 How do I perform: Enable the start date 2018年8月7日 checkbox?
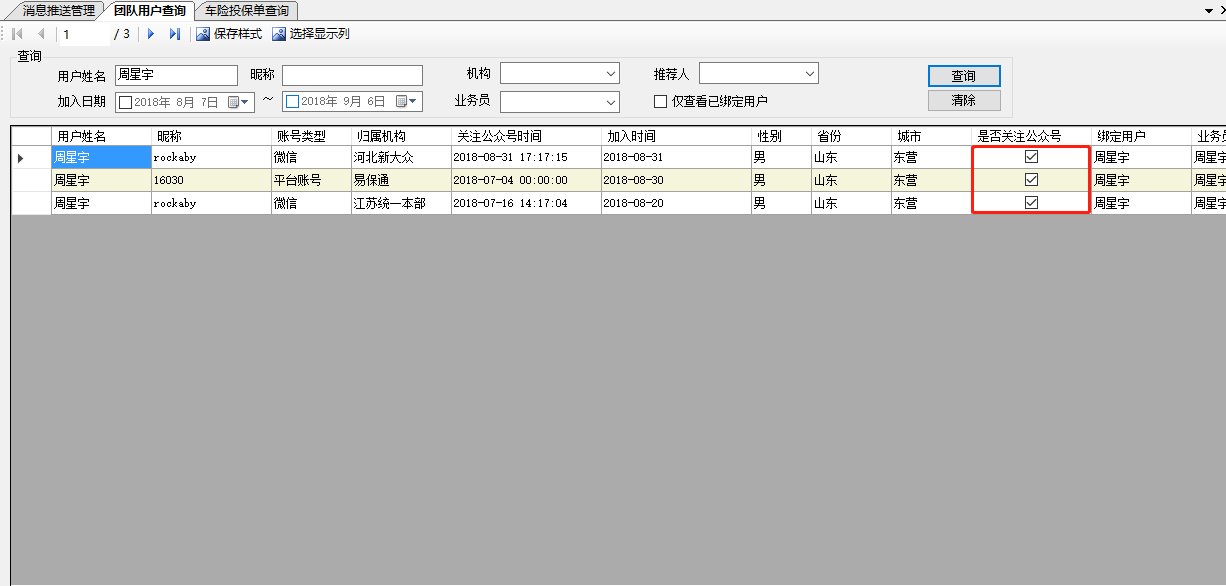tap(125, 102)
